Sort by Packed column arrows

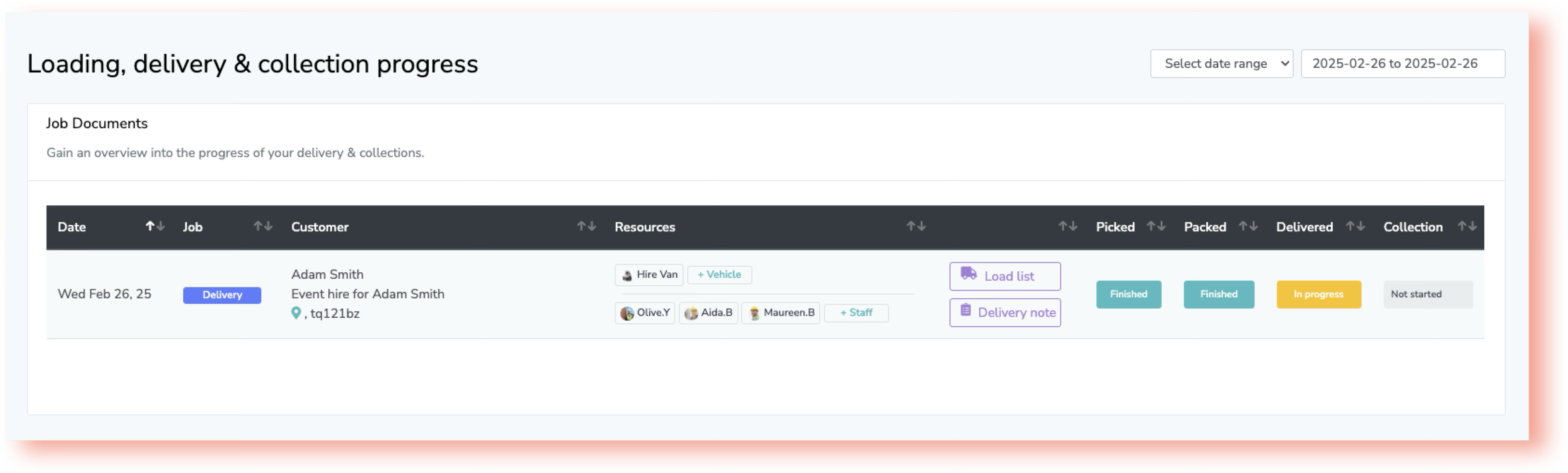(1248, 226)
